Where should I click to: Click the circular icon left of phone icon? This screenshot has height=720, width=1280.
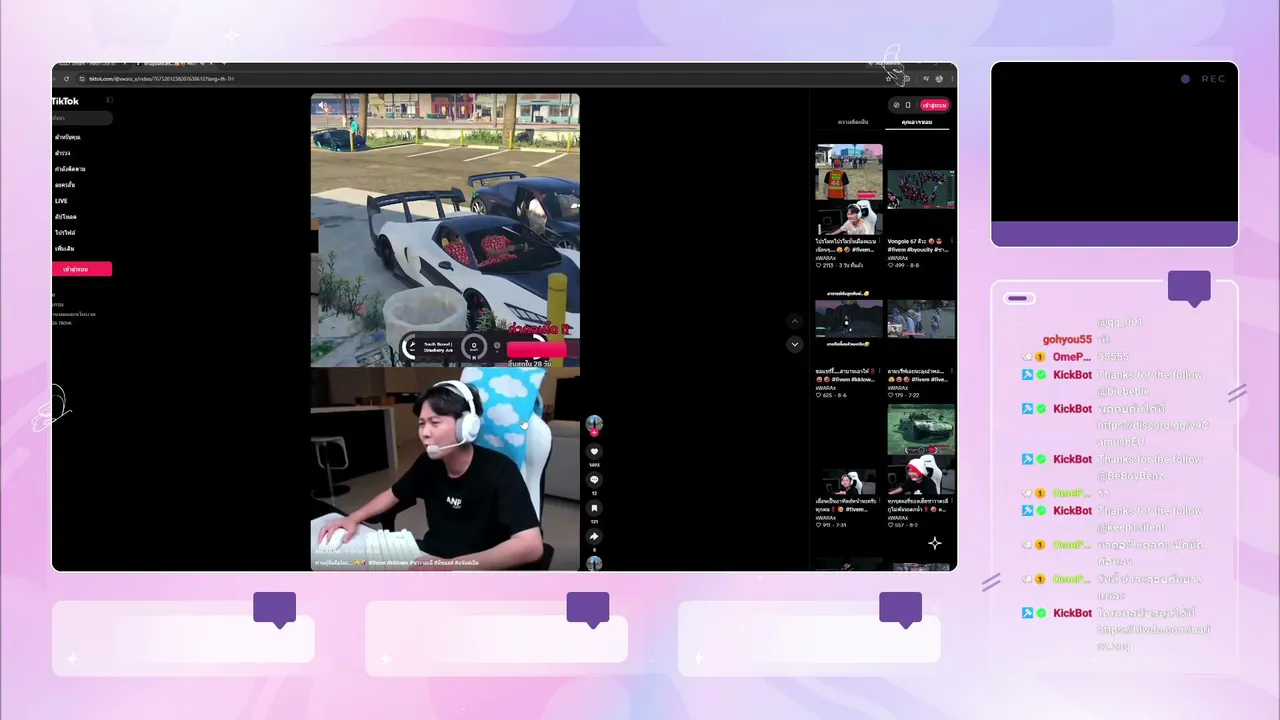click(x=896, y=105)
